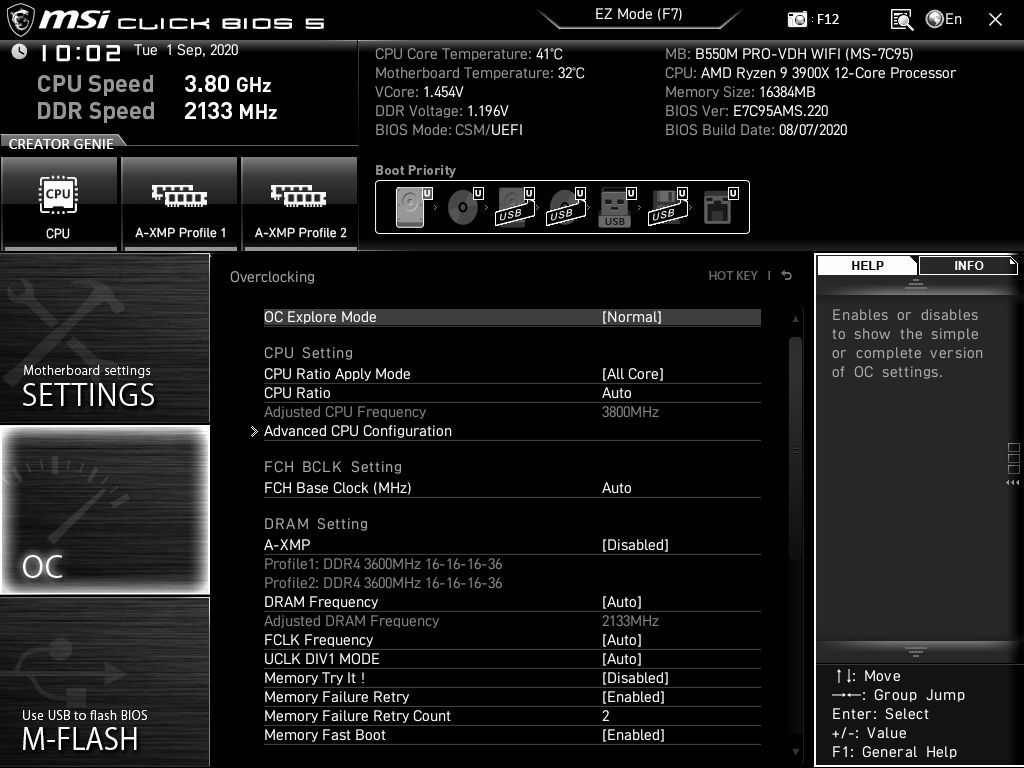The width and height of the screenshot is (1024, 768).
Task: Open the BIOS search magnifier icon
Action: [x=901, y=20]
